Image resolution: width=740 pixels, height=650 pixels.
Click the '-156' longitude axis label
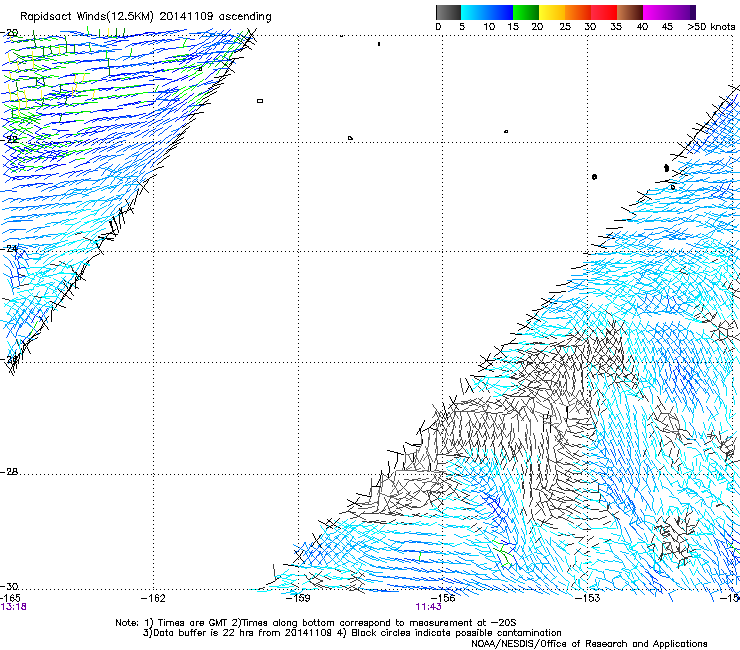(x=443, y=598)
